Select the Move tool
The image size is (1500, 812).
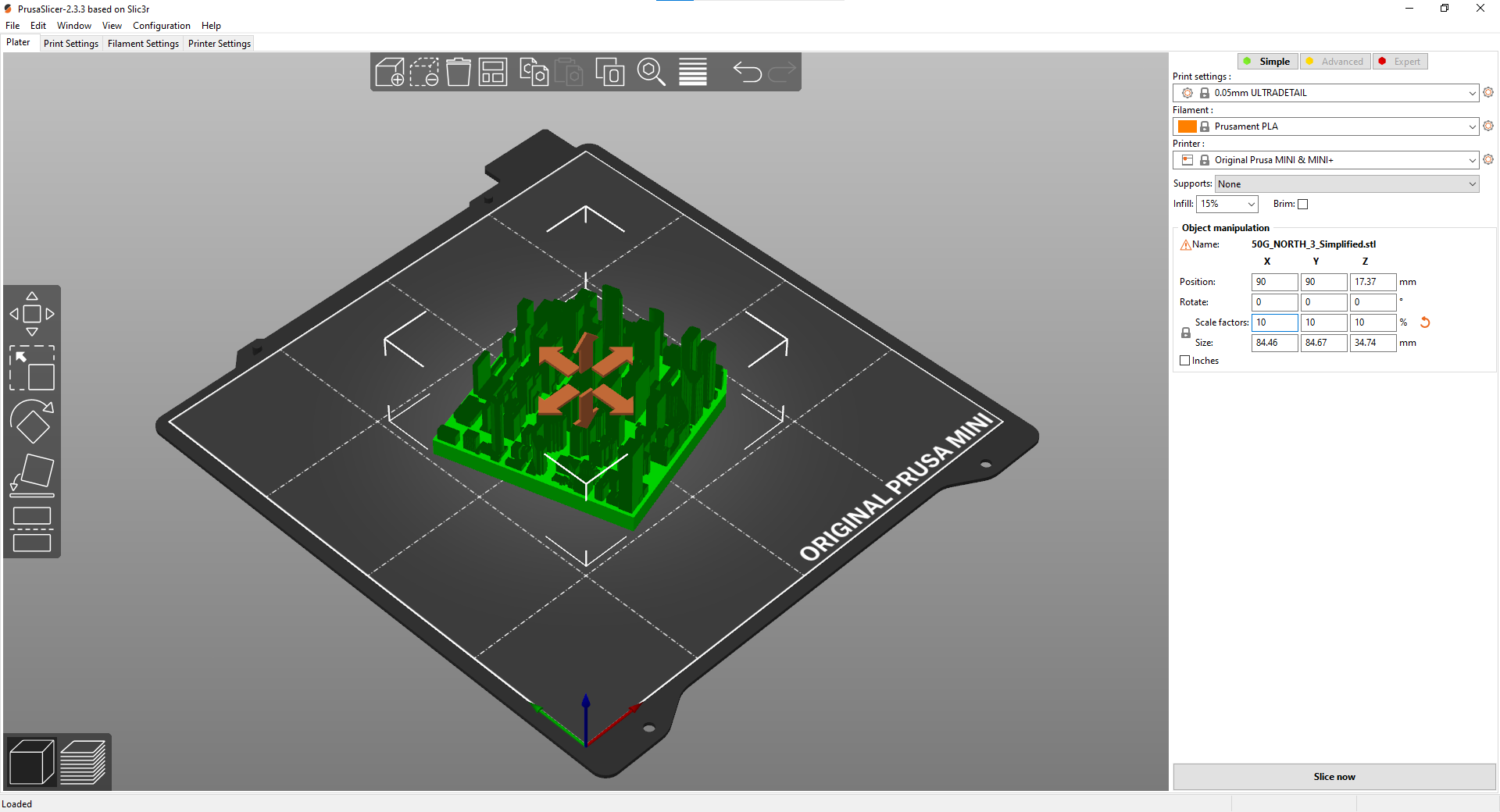click(x=32, y=314)
